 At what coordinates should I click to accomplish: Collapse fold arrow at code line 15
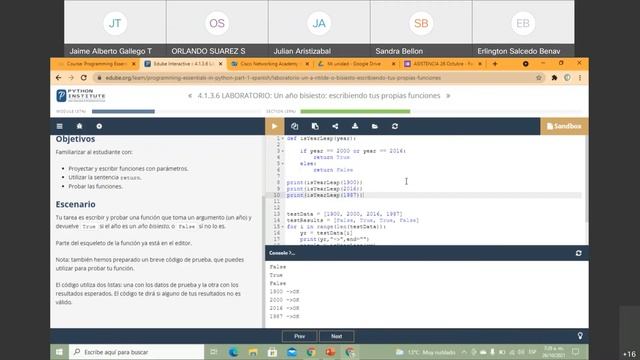click(283, 227)
